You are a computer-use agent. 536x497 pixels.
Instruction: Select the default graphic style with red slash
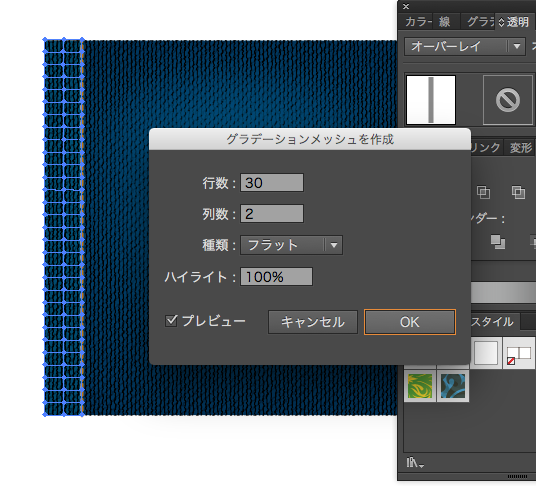pyautogui.click(x=519, y=353)
